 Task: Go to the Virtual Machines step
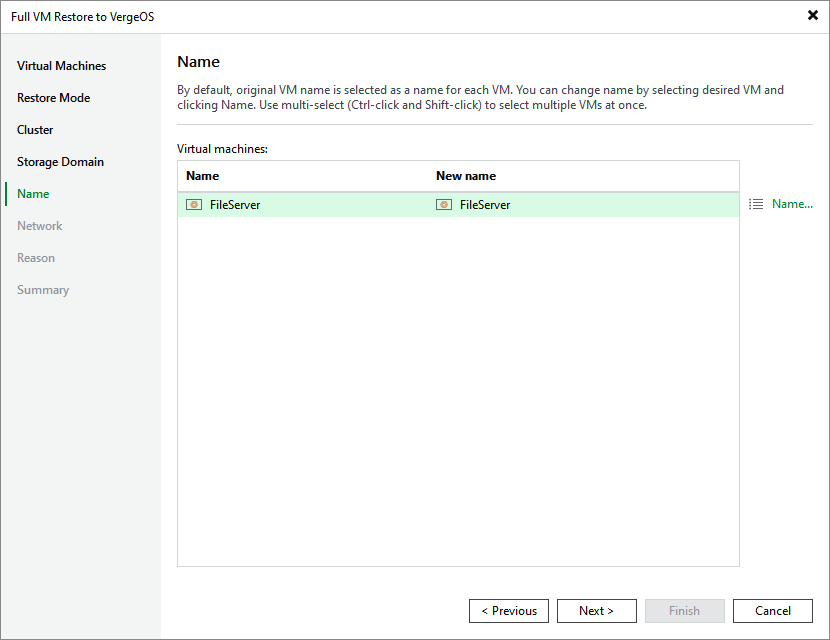pyautogui.click(x=61, y=66)
